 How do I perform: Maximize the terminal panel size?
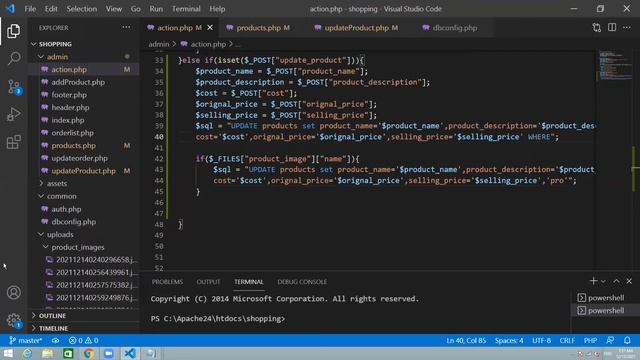pos(616,281)
